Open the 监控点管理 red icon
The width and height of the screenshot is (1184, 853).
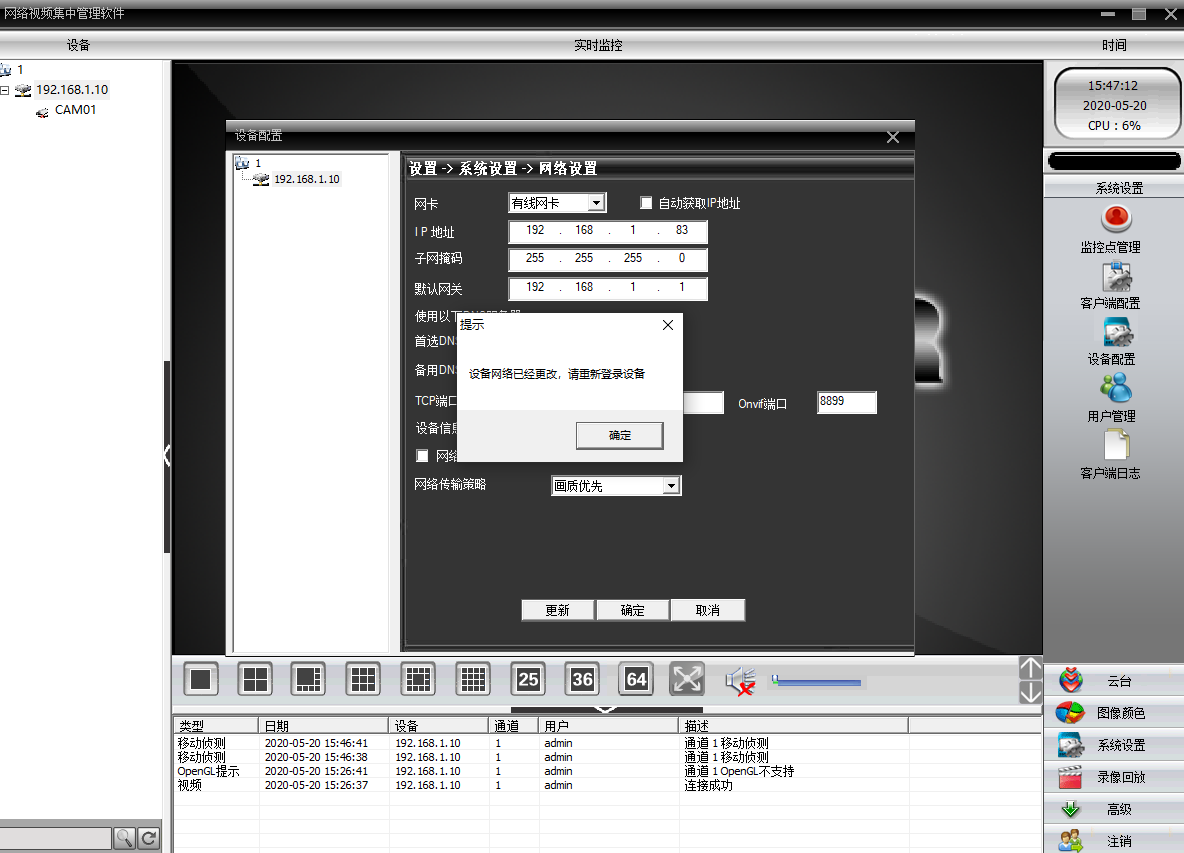1116,218
